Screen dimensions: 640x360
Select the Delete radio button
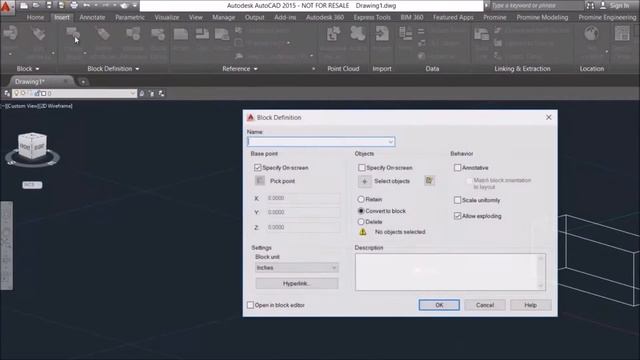click(361, 222)
